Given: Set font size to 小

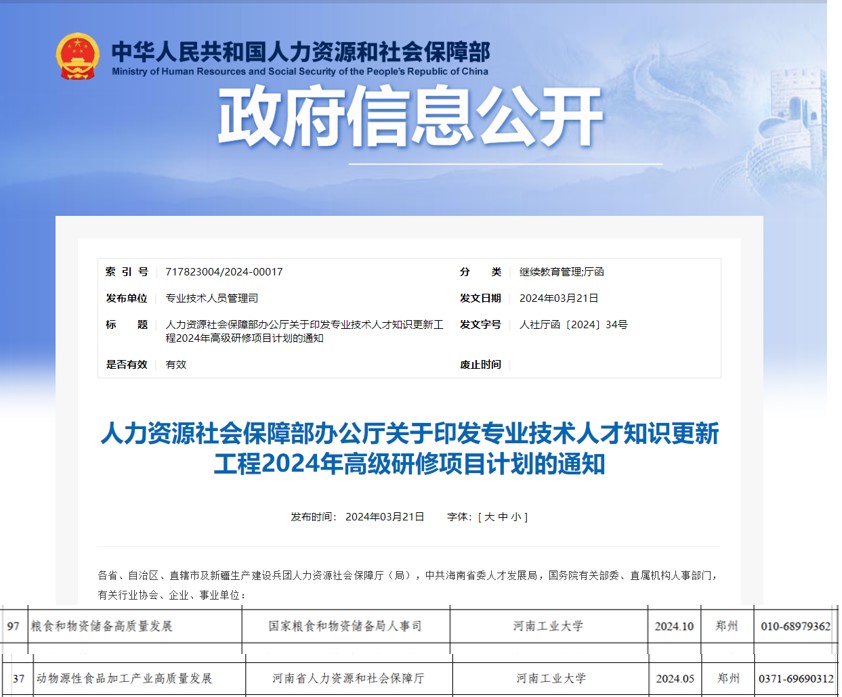Looking at the screenshot, I should click(516, 517).
